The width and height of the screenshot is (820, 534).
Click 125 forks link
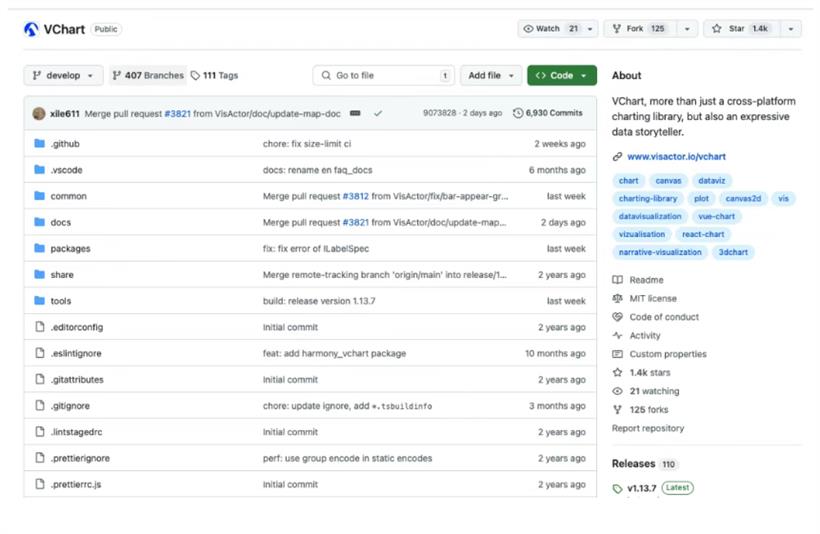coord(649,410)
